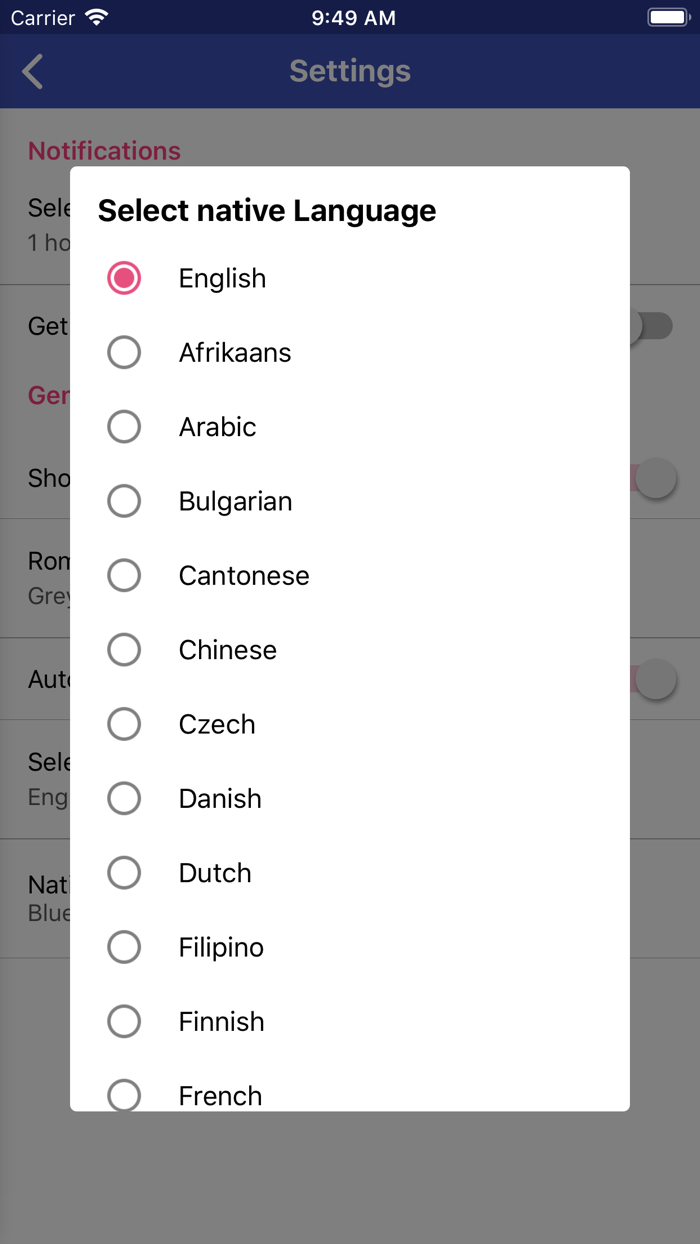The image size is (700, 1244).
Task: Select English as the native language
Action: (124, 278)
